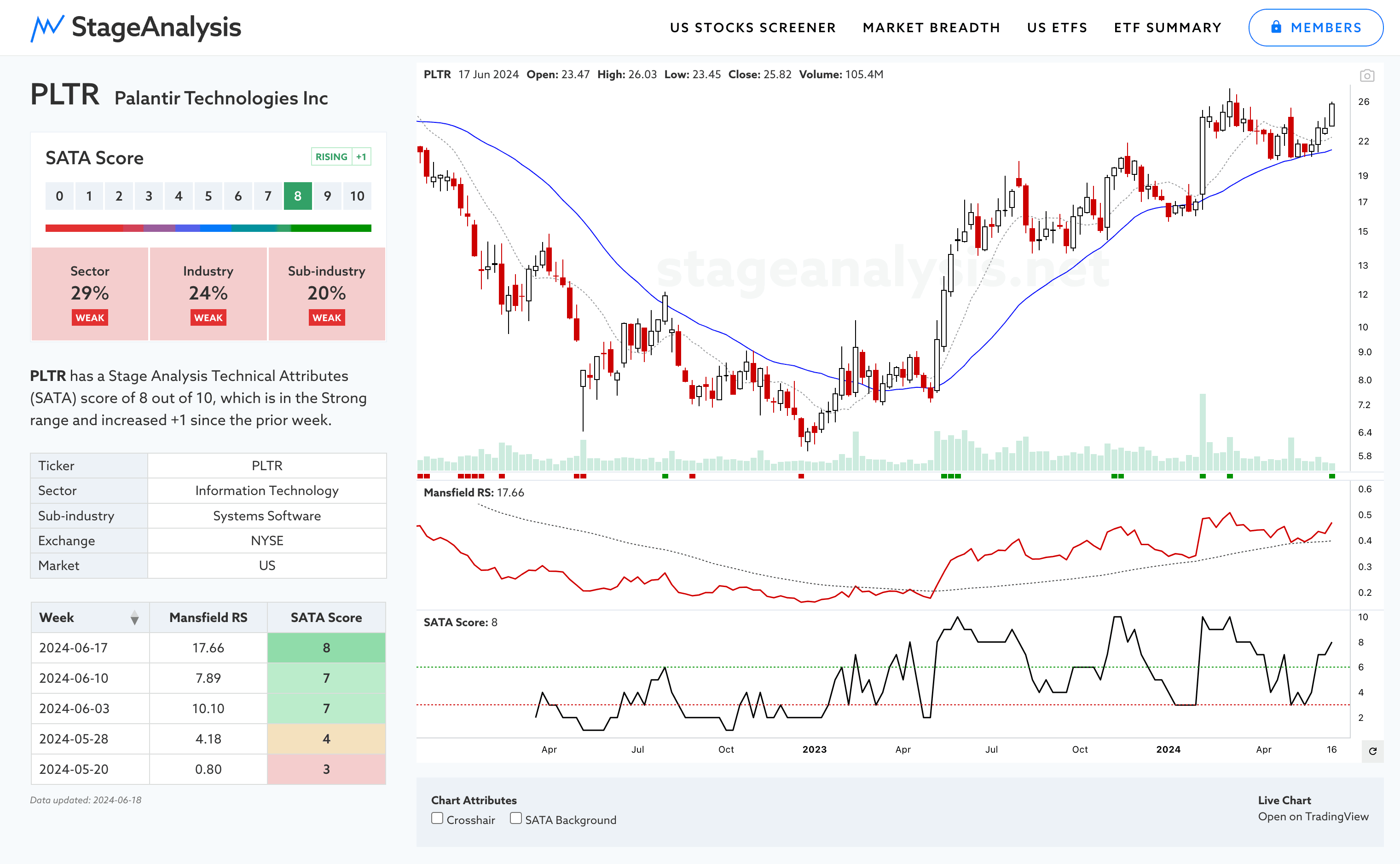This screenshot has width=1400, height=864.
Task: Click the chart reset refresh icon
Action: (x=1372, y=751)
